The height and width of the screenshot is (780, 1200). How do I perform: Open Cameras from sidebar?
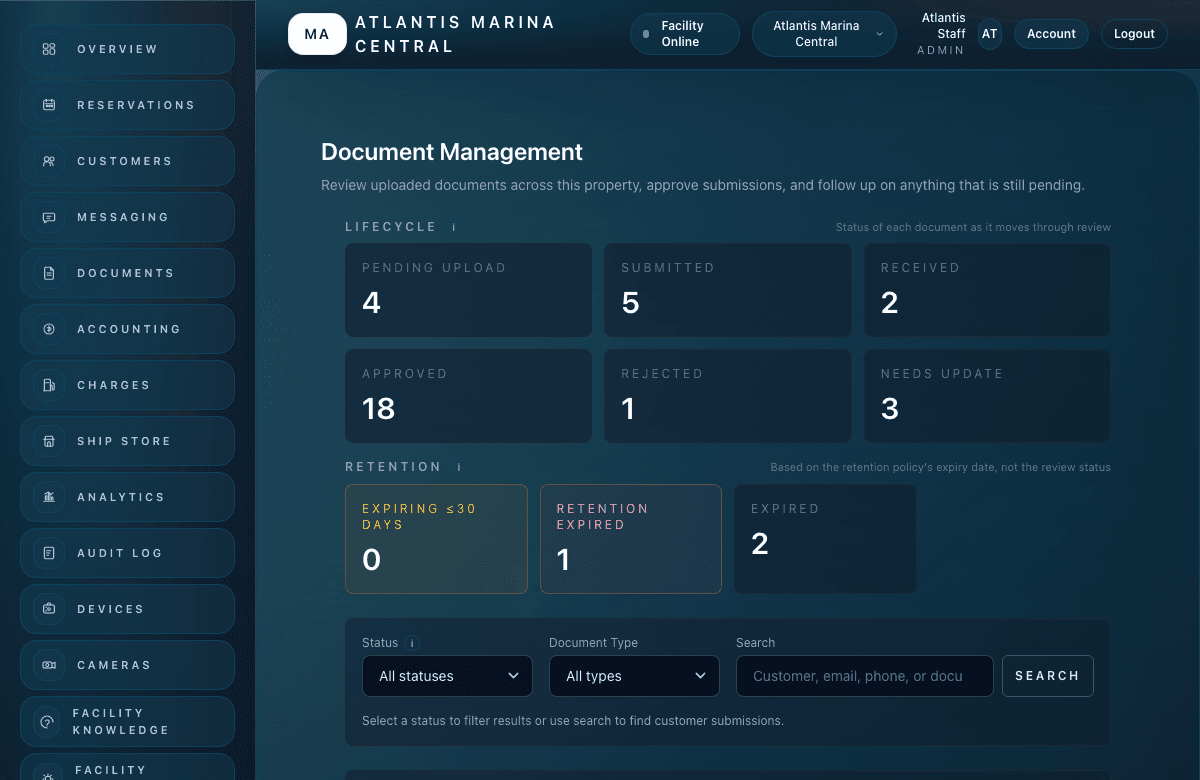tap(128, 665)
